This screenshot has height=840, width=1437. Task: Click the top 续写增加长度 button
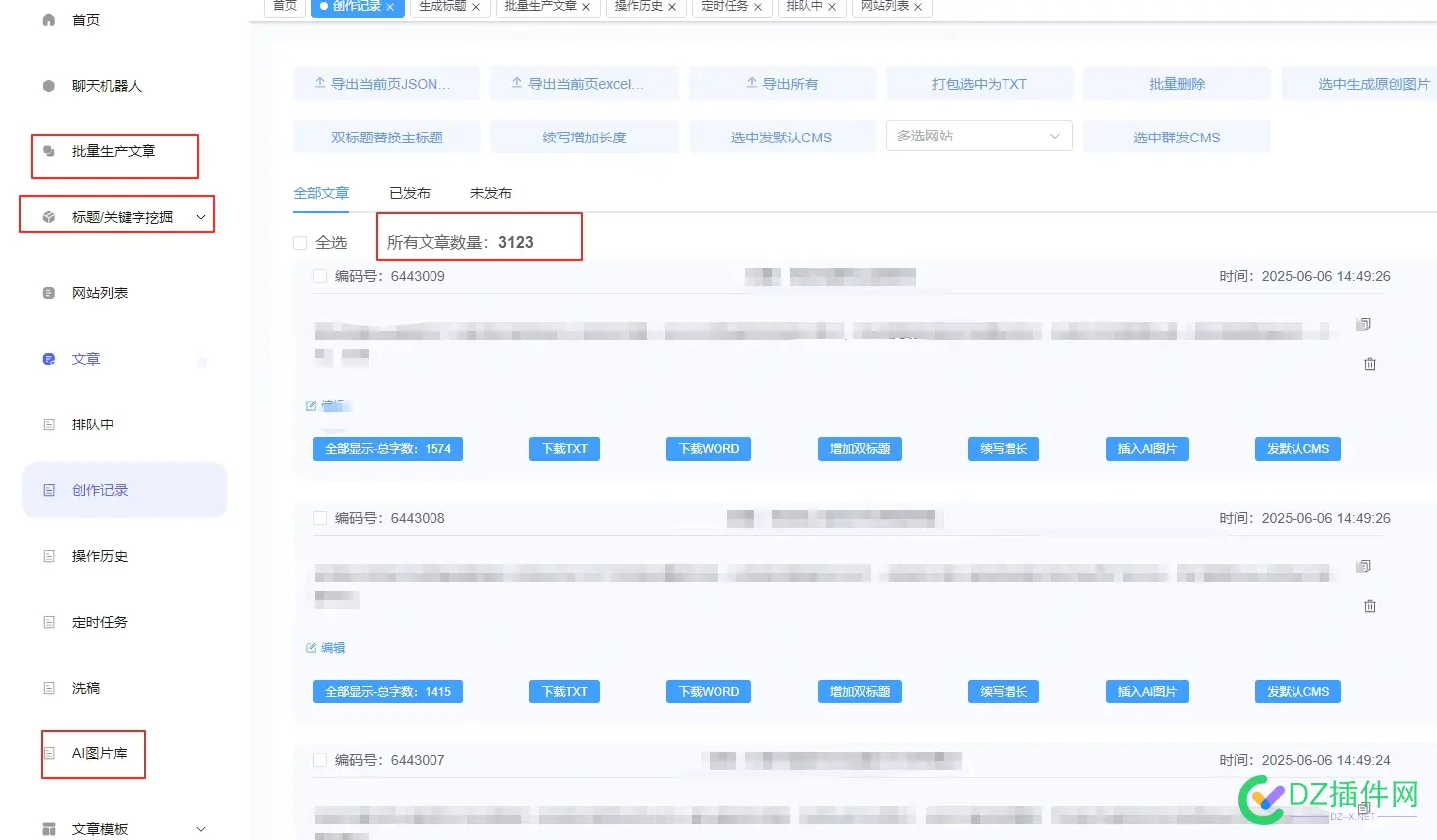pos(584,138)
